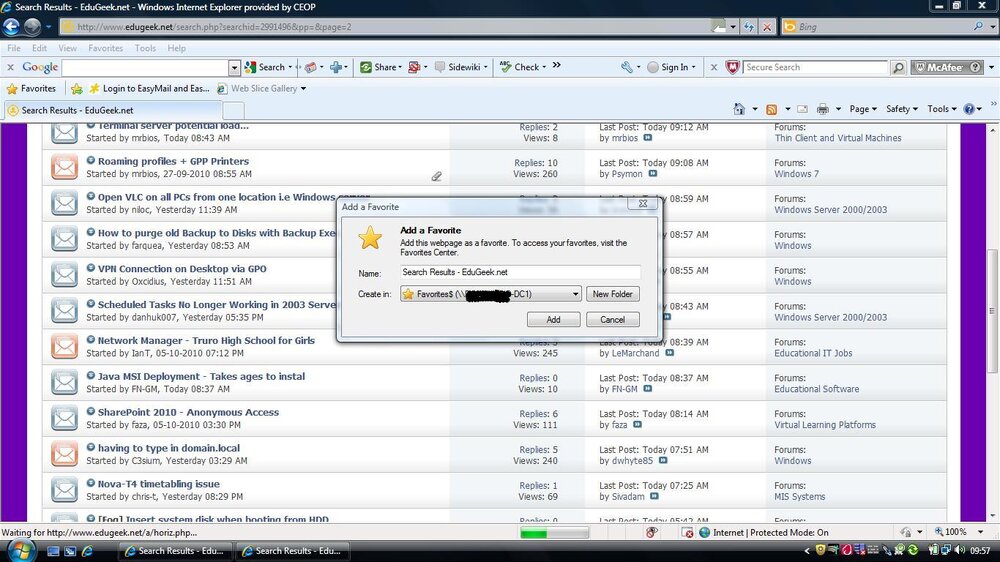This screenshot has height=562, width=1000.
Task: Click the RSS feeds icon
Action: coord(772,109)
